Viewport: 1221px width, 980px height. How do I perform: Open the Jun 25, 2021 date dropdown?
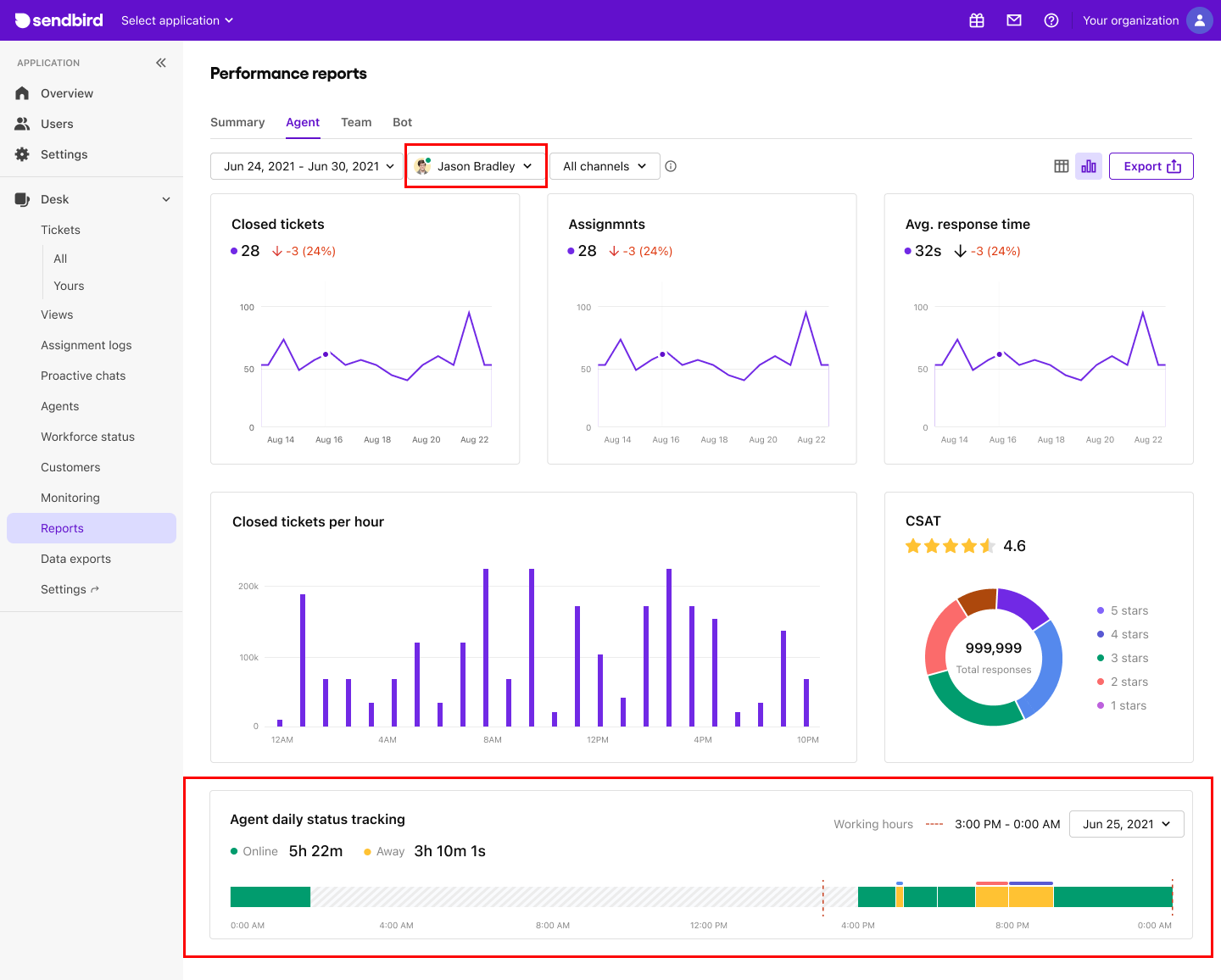[1126, 823]
